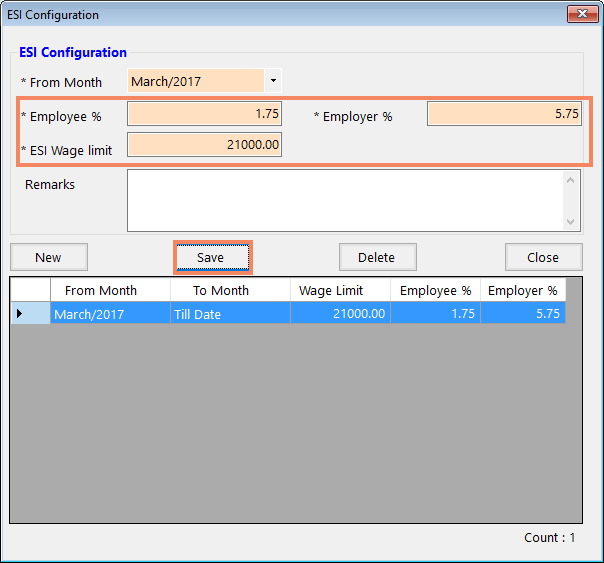This screenshot has height=563, width=604.
Task: Click the 5.75 cell in the grid row
Action: click(x=523, y=313)
